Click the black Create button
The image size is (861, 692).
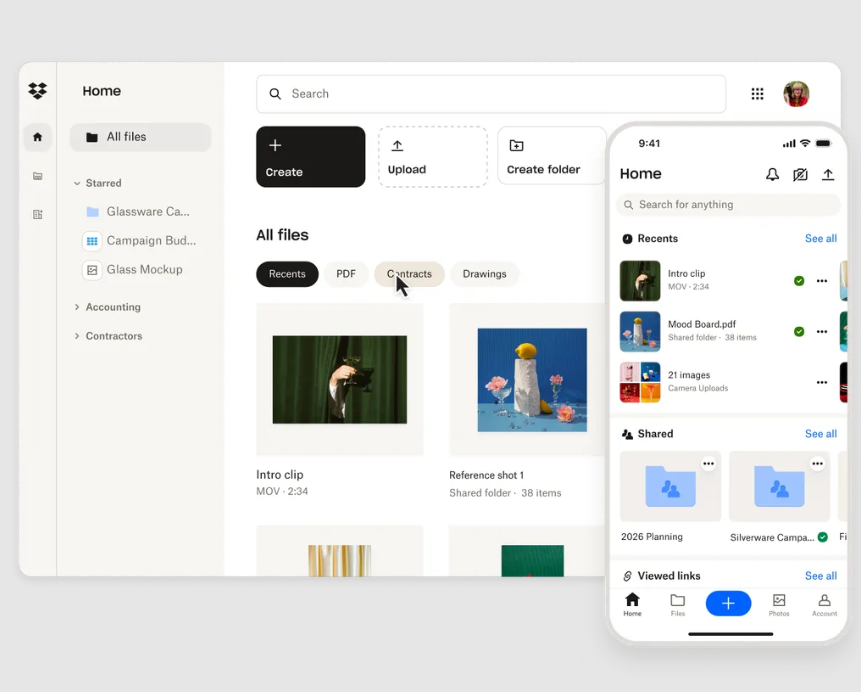pos(311,157)
